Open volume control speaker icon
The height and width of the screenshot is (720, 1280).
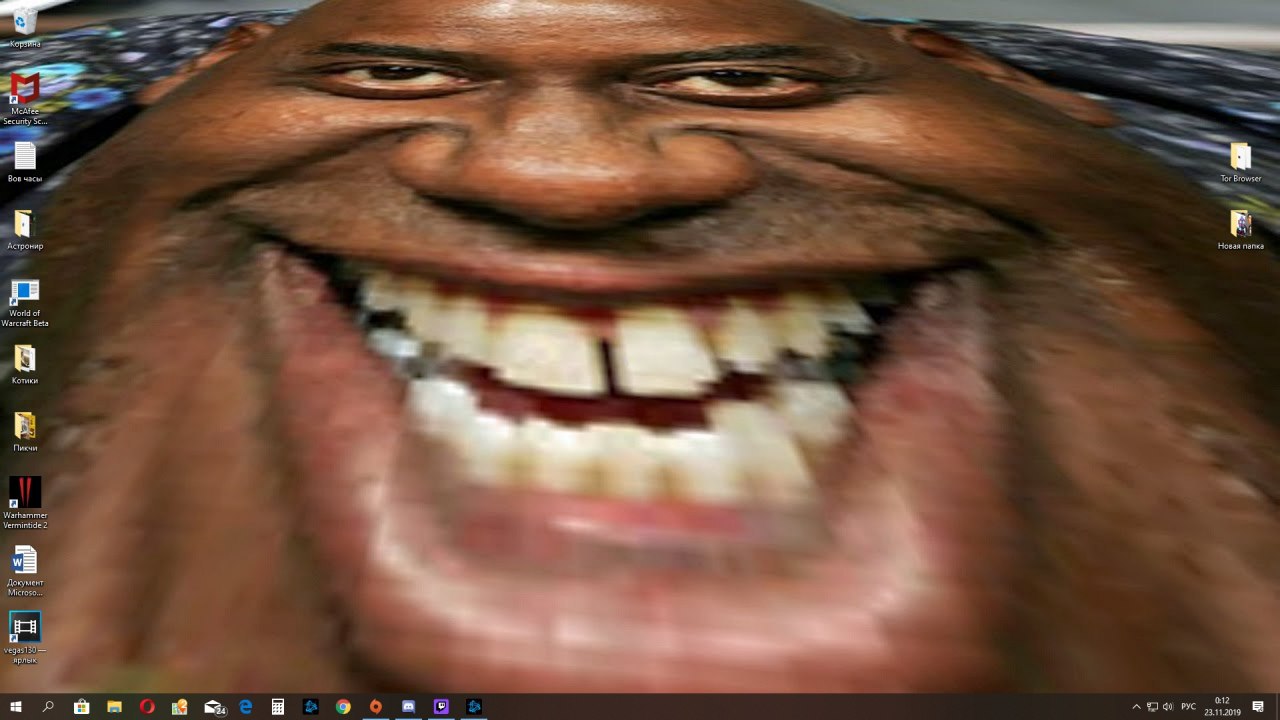[1168, 707]
